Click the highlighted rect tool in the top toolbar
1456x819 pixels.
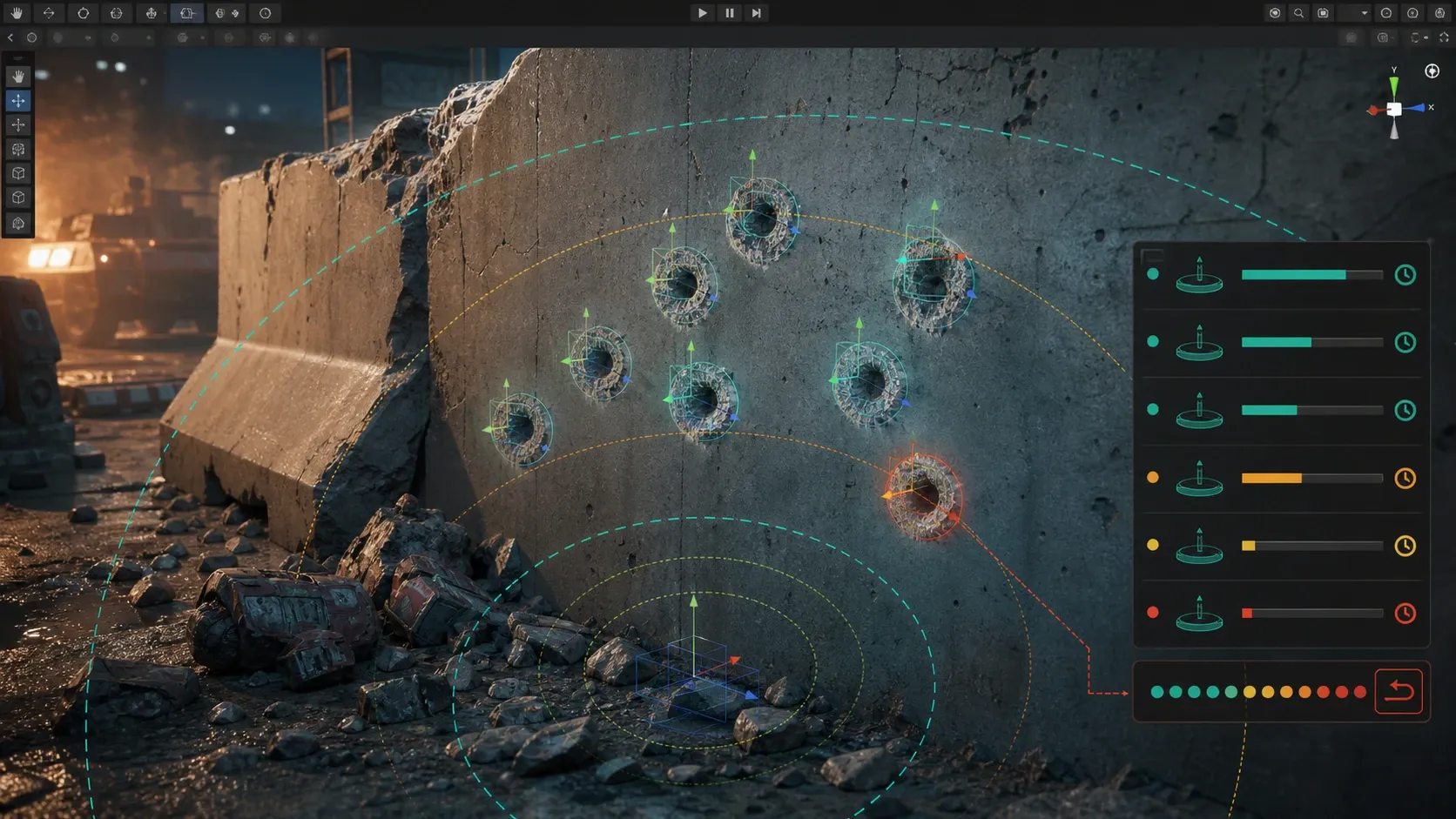pyautogui.click(x=186, y=13)
